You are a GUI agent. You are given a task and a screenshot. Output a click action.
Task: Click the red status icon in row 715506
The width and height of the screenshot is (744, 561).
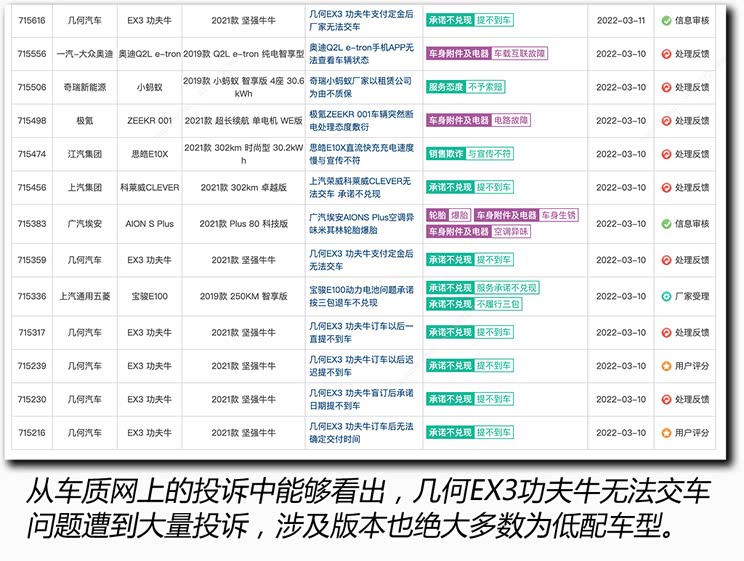666,87
